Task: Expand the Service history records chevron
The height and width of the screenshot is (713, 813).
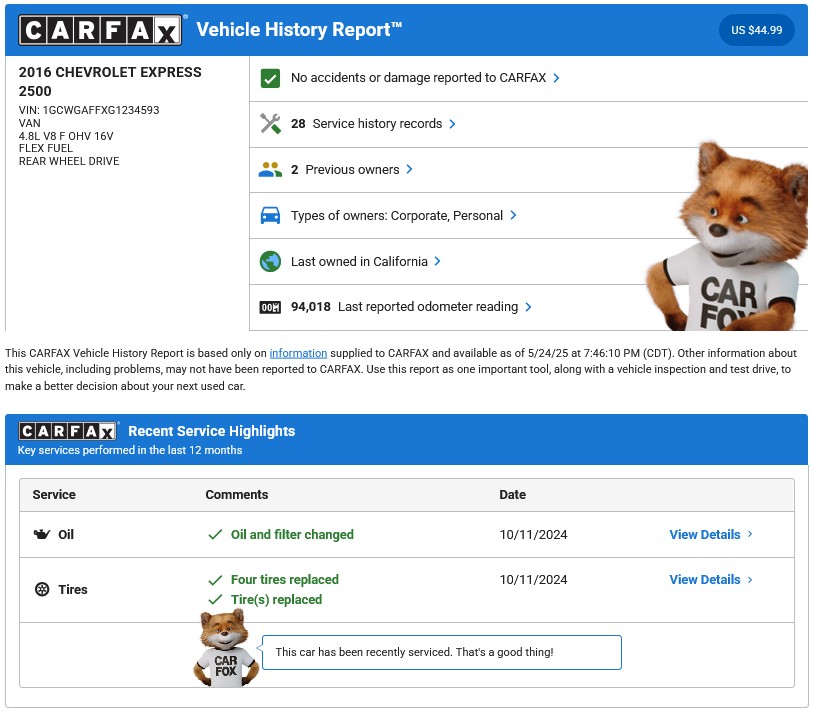Action: pyautogui.click(x=452, y=124)
